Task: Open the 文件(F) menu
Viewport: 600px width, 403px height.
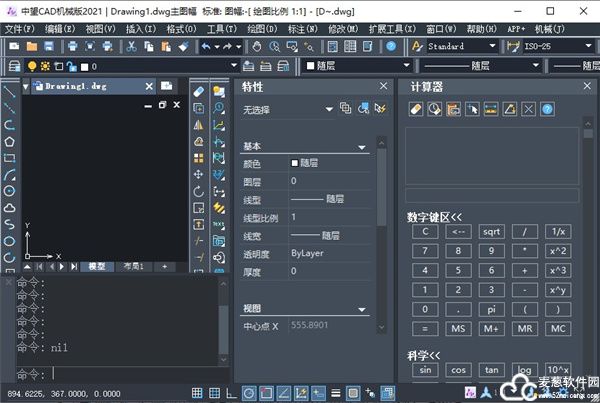Action: pyautogui.click(x=20, y=29)
